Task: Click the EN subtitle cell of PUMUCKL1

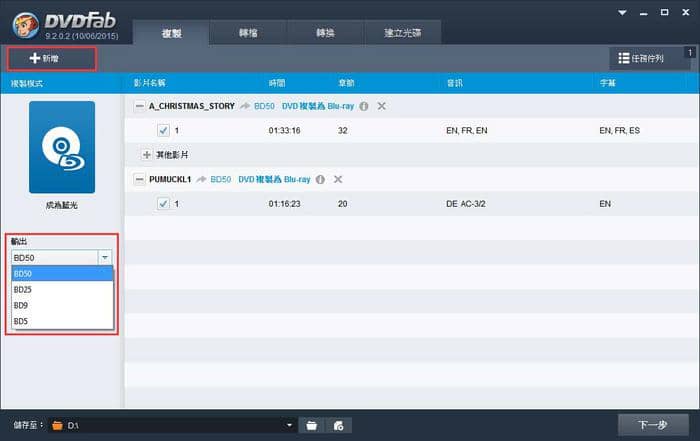Action: [605, 204]
